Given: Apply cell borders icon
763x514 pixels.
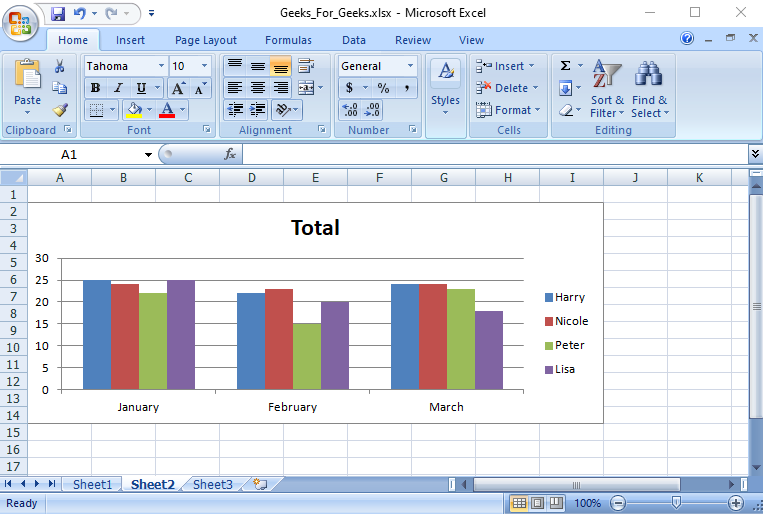Looking at the screenshot, I should coord(96,110).
